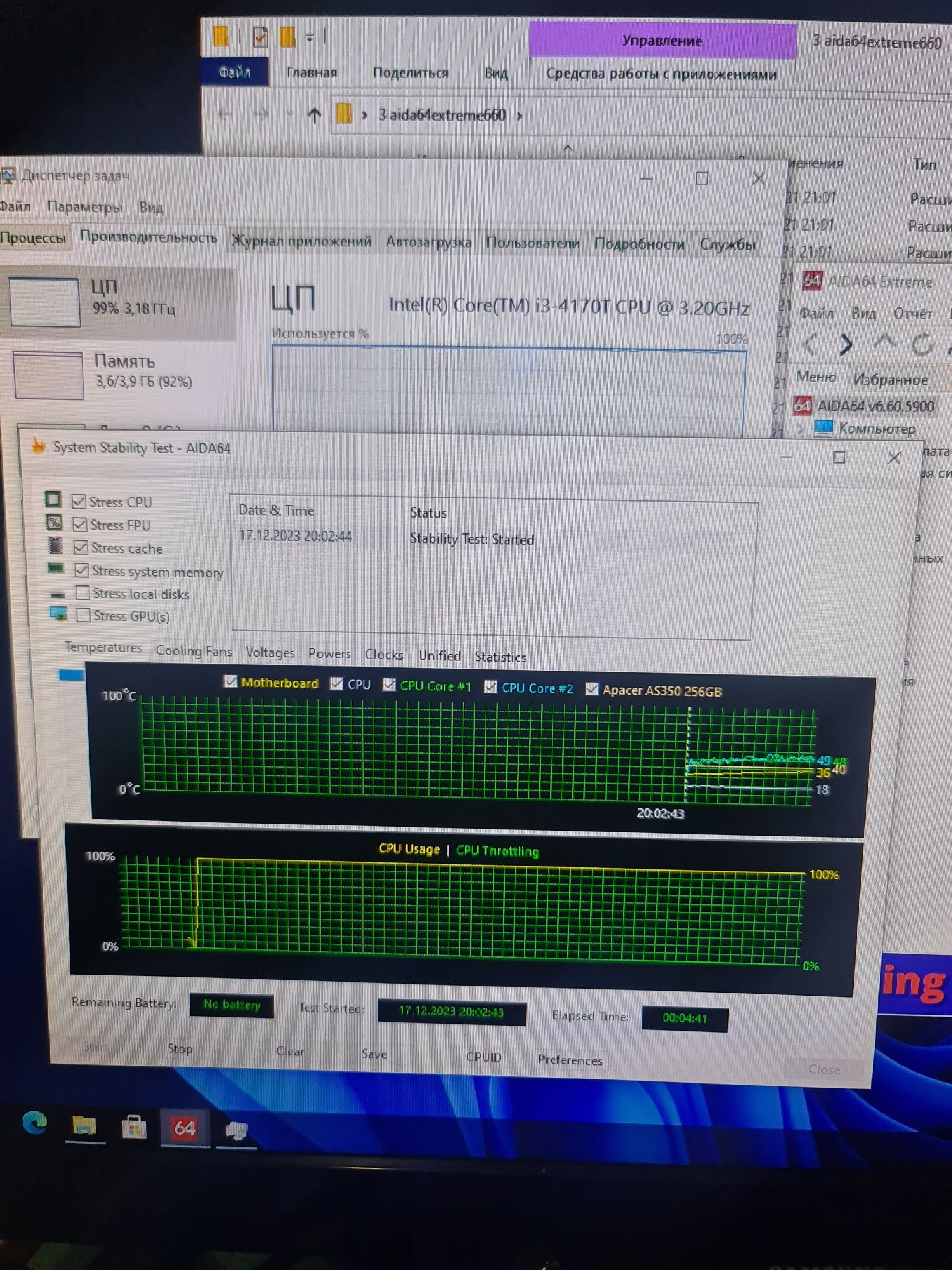Open the Журнал приложений tab
Viewport: 952px width, 1270px height.
tap(301, 241)
